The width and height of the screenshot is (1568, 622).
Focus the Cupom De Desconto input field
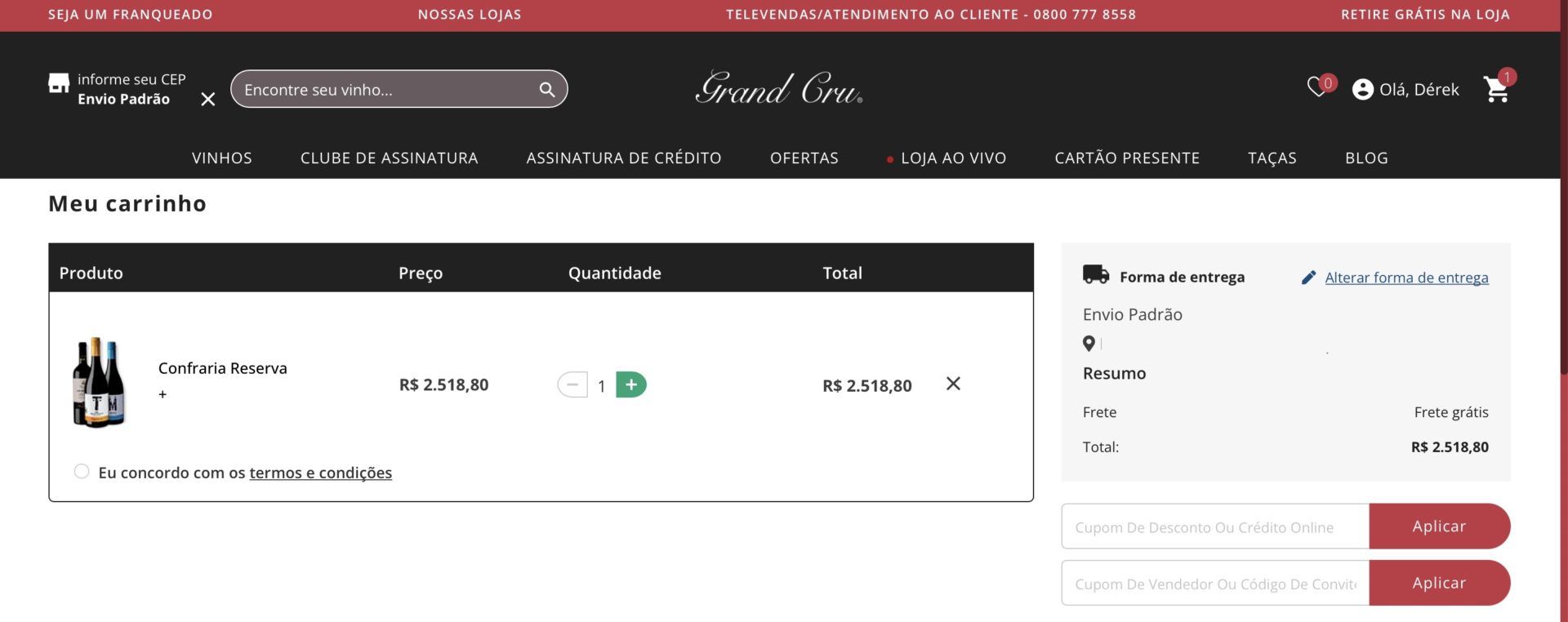(x=1215, y=526)
